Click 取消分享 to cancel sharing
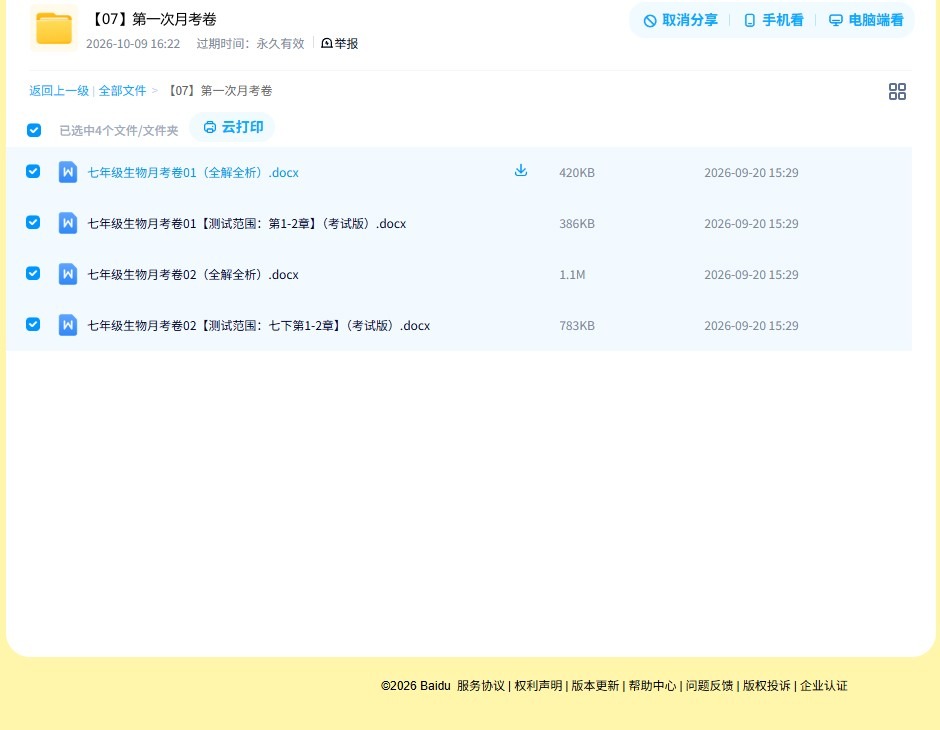The height and width of the screenshot is (730, 940). point(680,20)
